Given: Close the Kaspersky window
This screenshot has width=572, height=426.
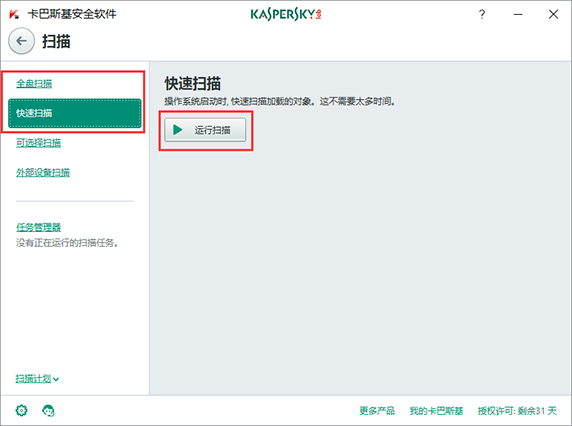Looking at the screenshot, I should tap(553, 14).
